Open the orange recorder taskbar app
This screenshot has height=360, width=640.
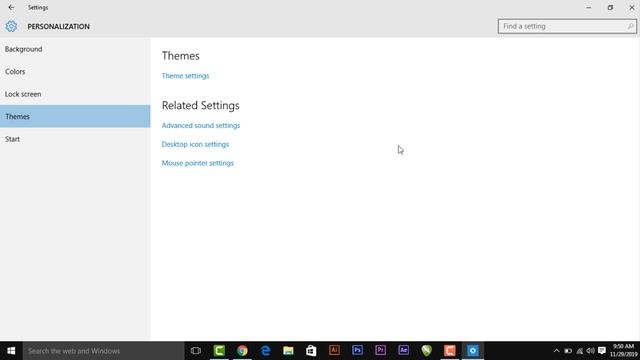pos(449,351)
